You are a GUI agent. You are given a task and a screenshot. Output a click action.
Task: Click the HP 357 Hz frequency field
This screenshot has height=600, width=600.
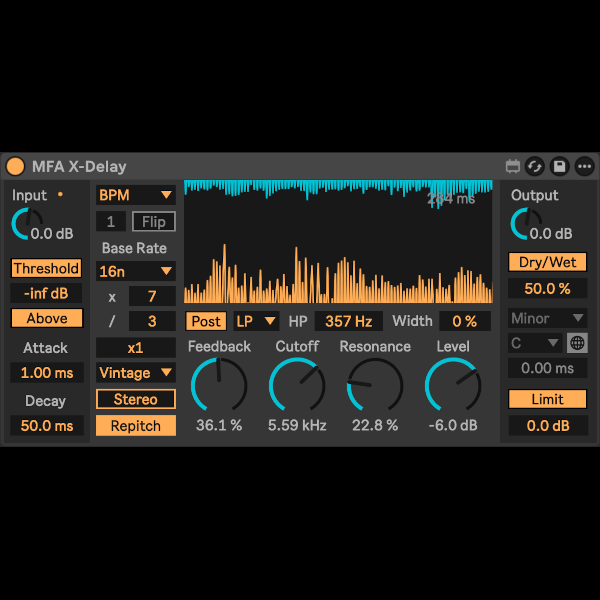pos(348,321)
